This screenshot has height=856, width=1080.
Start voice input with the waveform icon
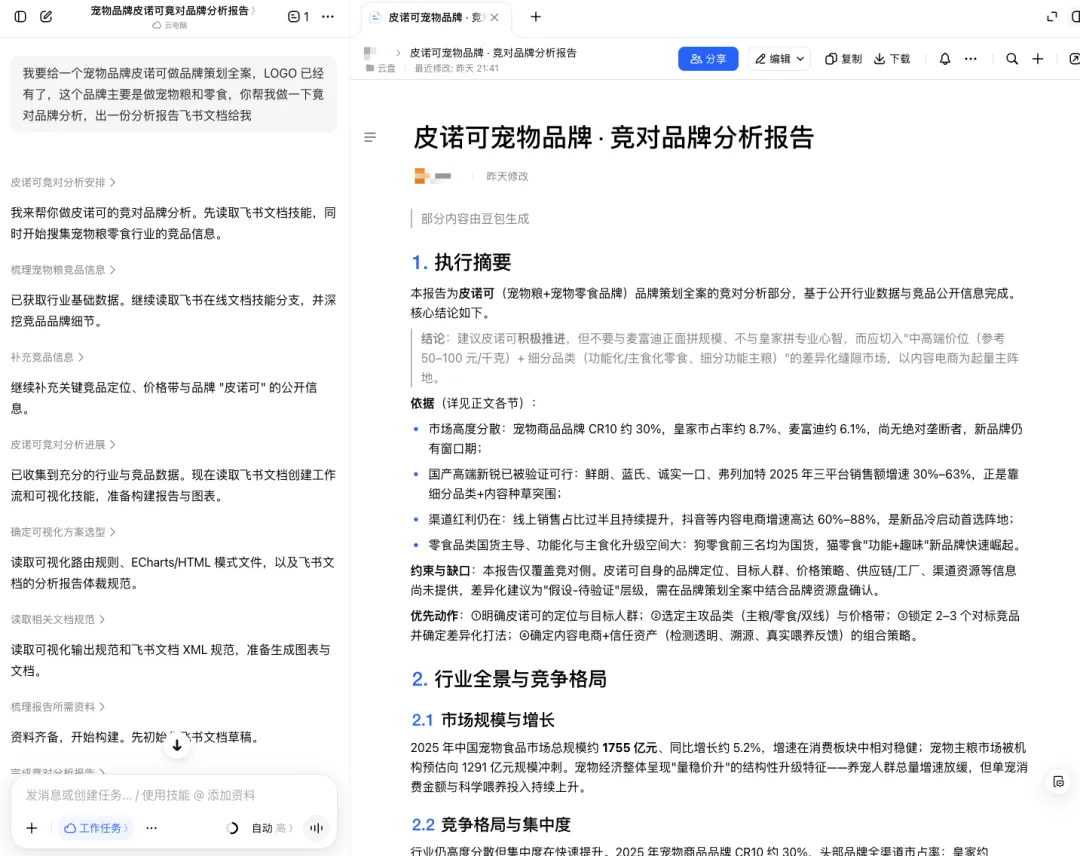click(317, 828)
